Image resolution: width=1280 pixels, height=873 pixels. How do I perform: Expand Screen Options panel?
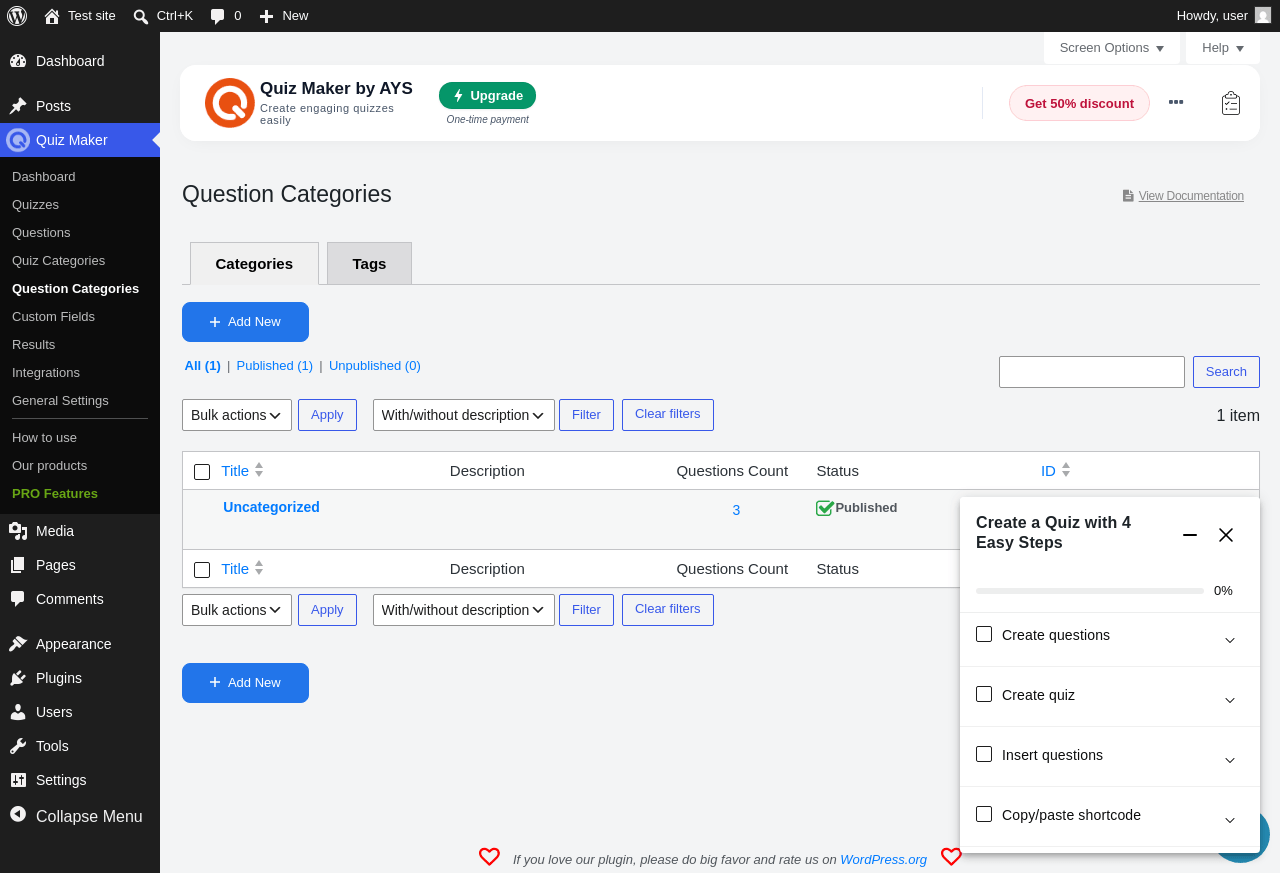click(1112, 48)
